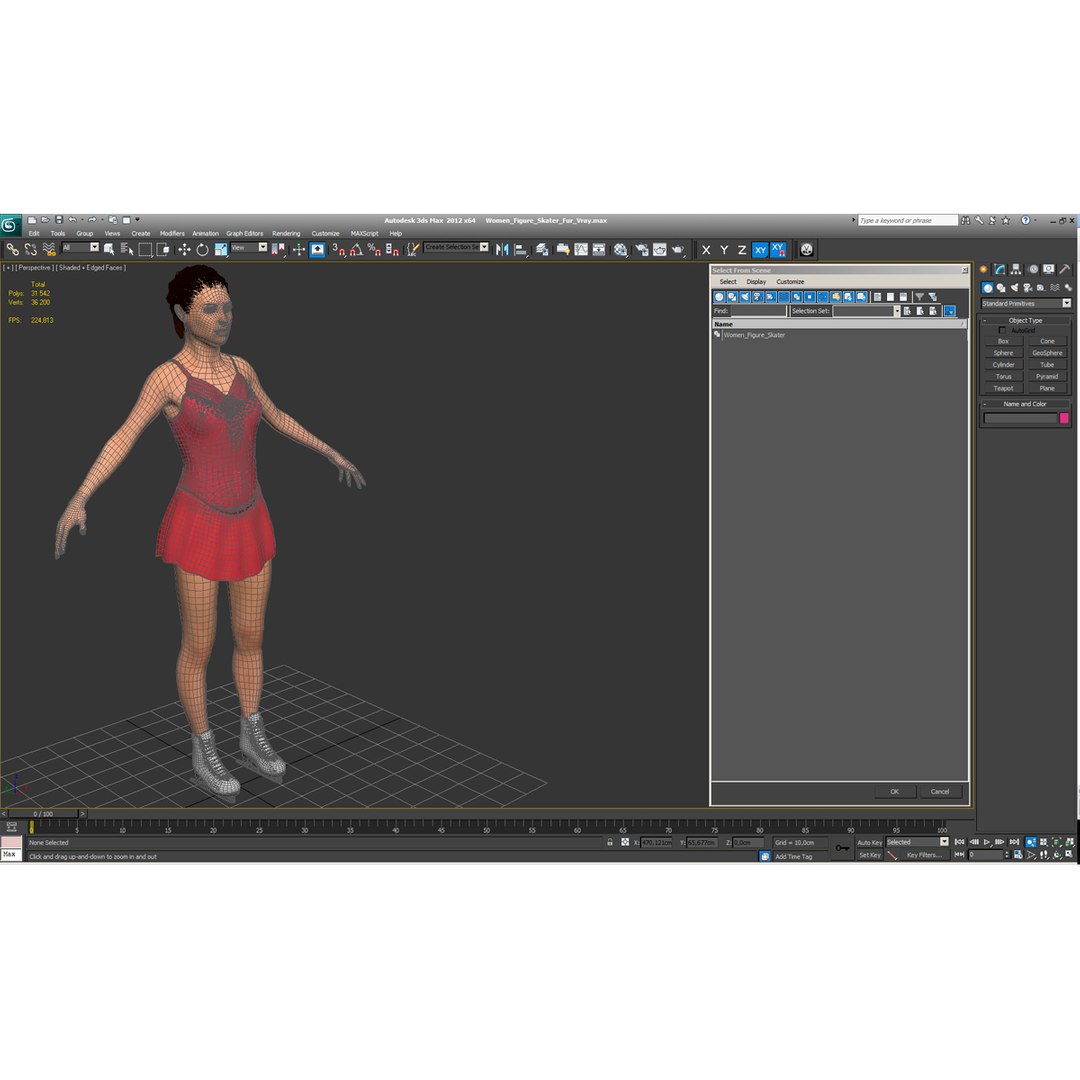Image resolution: width=1080 pixels, height=1080 pixels.
Task: Open the MAXScript menu
Action: point(364,233)
